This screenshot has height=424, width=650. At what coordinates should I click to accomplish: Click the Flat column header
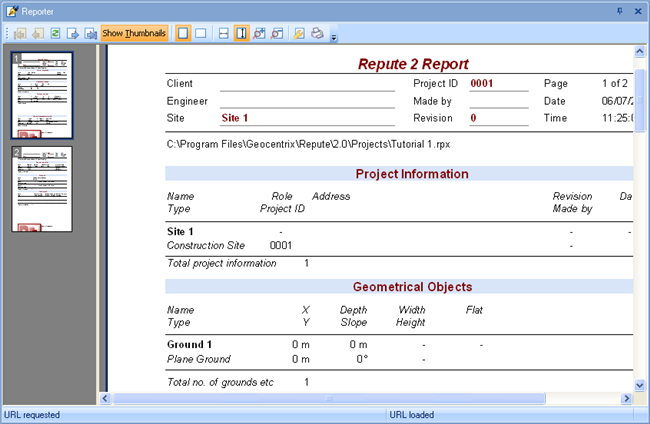pyautogui.click(x=474, y=310)
